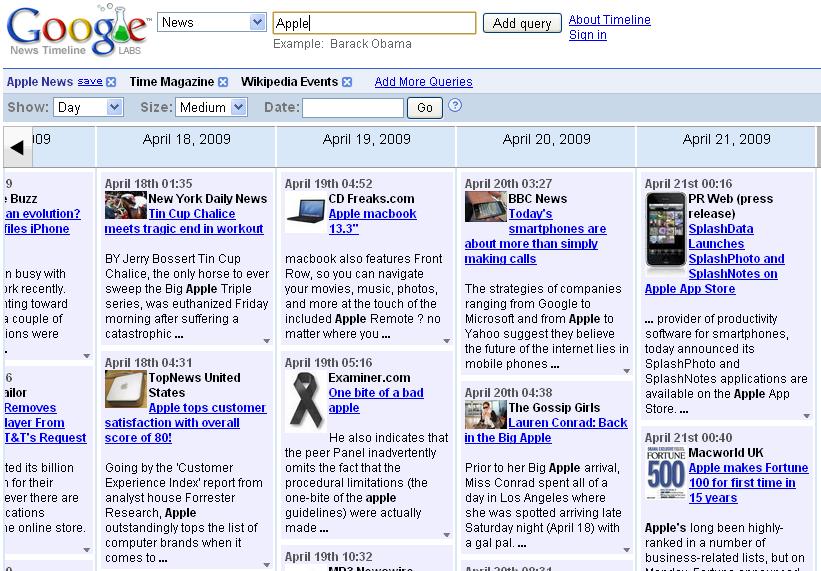Open the Gossip Girls photo thumbnail

coord(485,415)
